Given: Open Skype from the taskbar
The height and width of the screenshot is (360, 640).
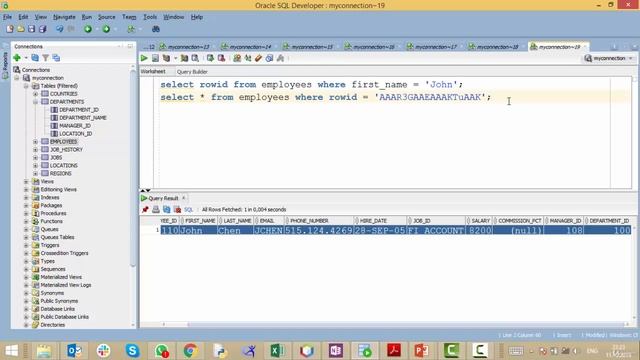Looking at the screenshot, I should (132, 350).
